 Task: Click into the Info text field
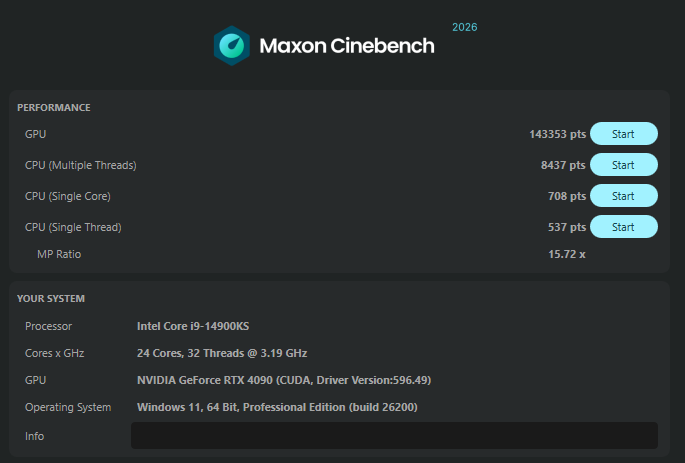point(394,435)
